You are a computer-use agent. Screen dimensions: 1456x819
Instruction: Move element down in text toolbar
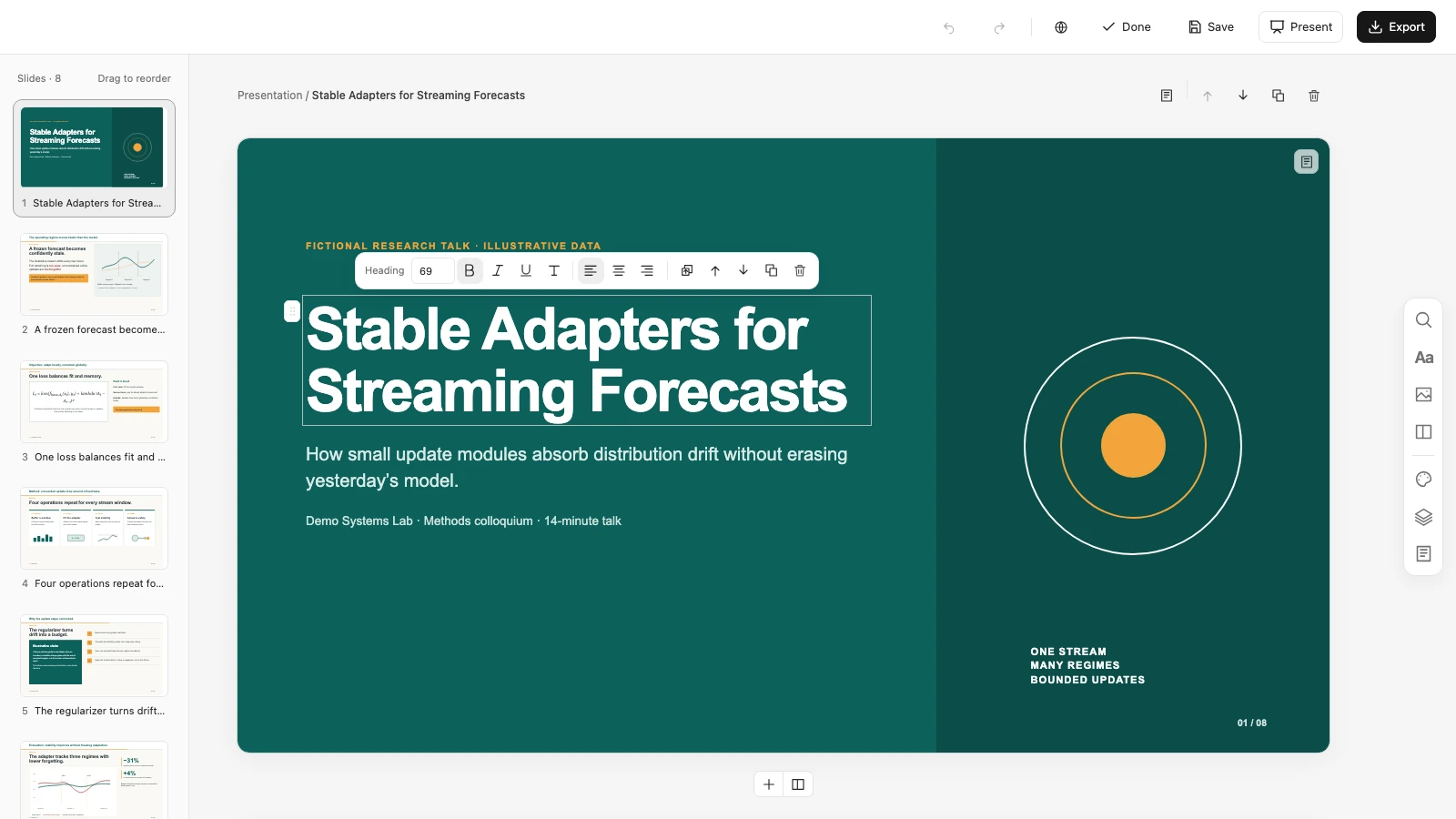click(x=743, y=270)
